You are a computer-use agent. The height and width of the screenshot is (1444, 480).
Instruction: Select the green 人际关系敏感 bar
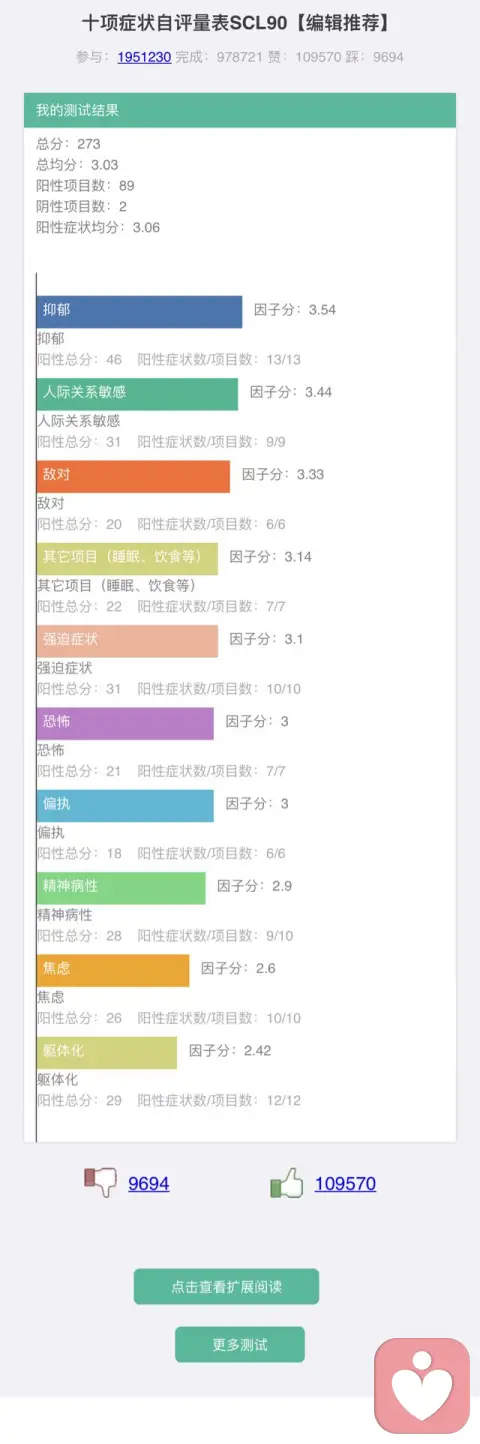[137, 394]
